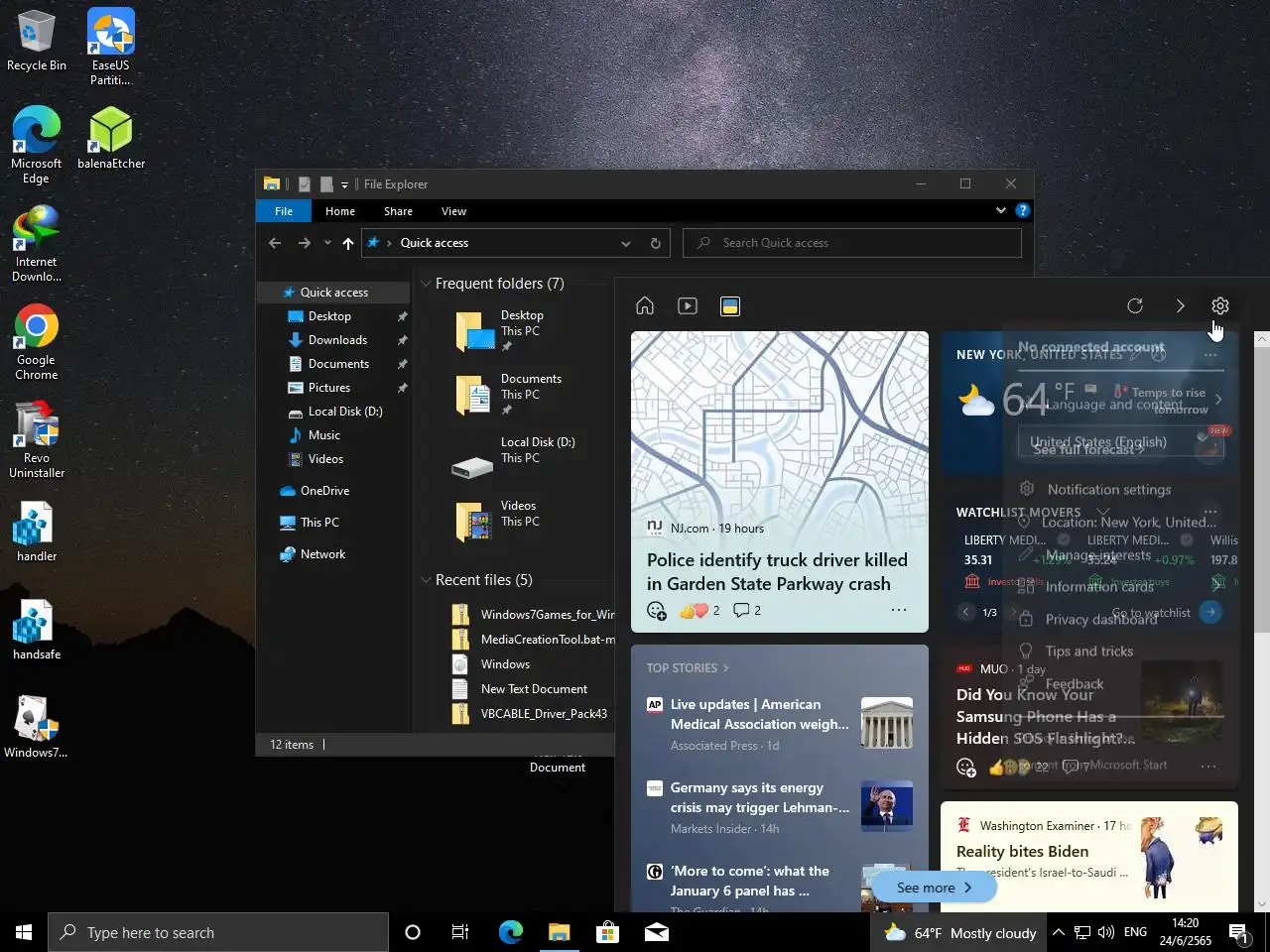The image size is (1270, 952).
Task: Open the 64°F Mostly cloudy taskbar weather
Action: pyautogui.click(x=958, y=932)
